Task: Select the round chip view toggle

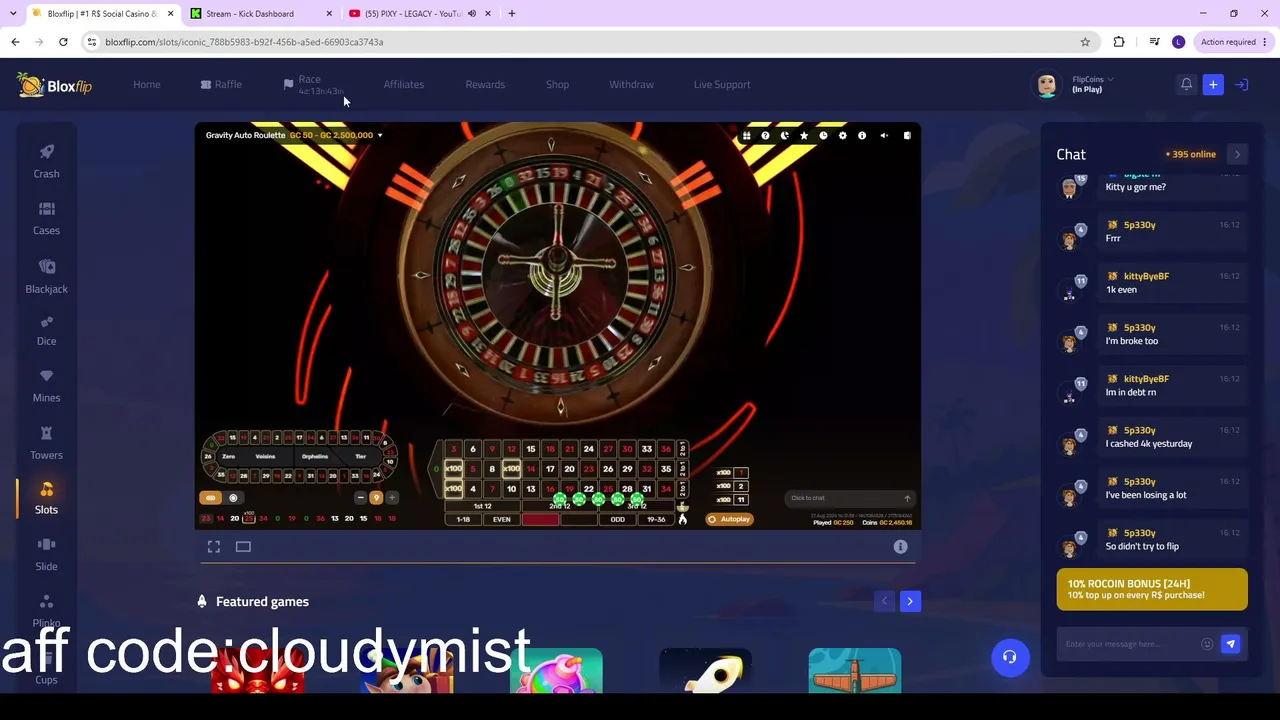Action: (x=233, y=498)
